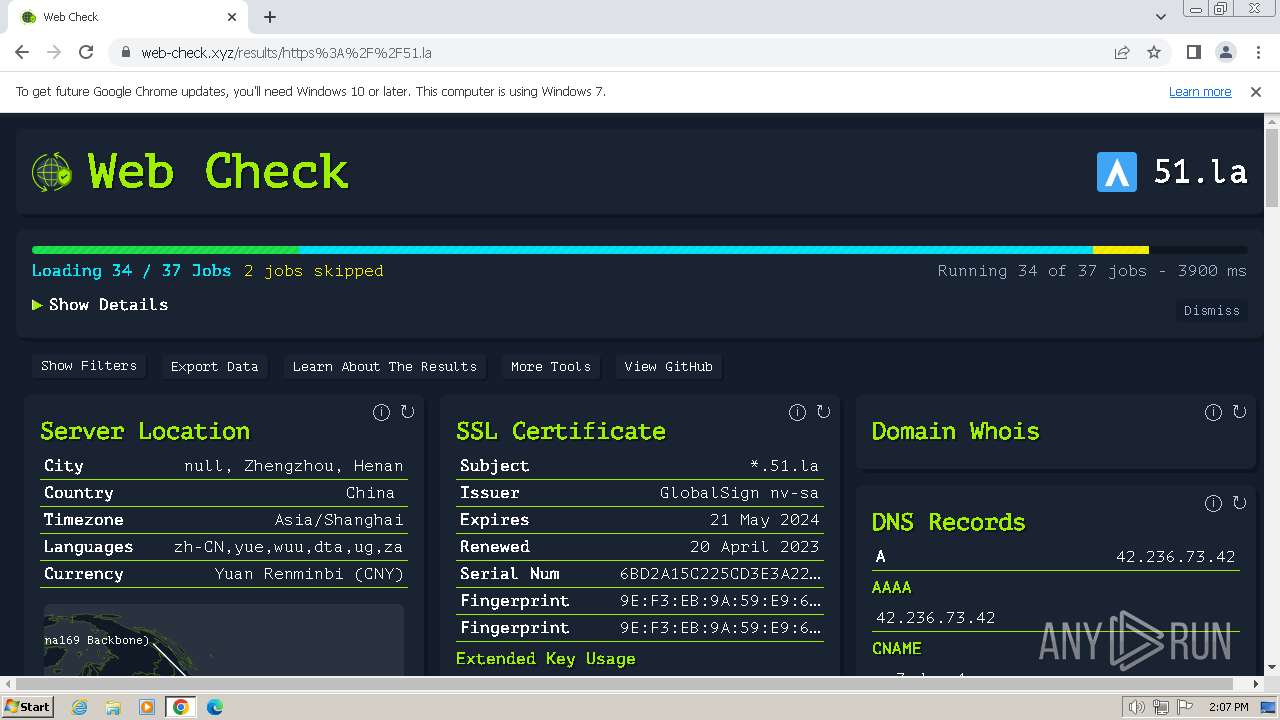Open info for the Domain Whois card
This screenshot has width=1280, height=720.
tap(1213, 412)
